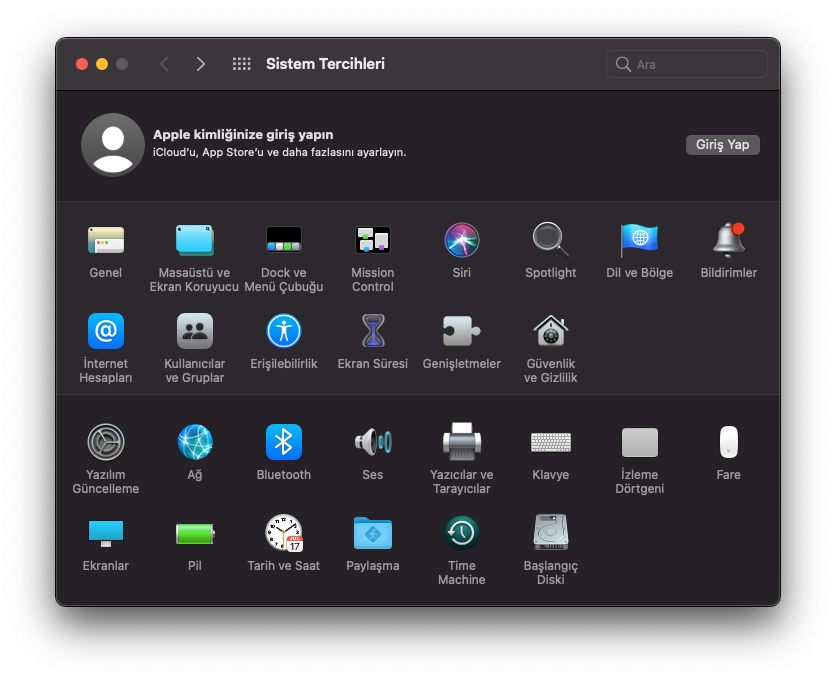The image size is (836, 680).
Task: Open the Ses sound preferences
Action: click(x=373, y=442)
